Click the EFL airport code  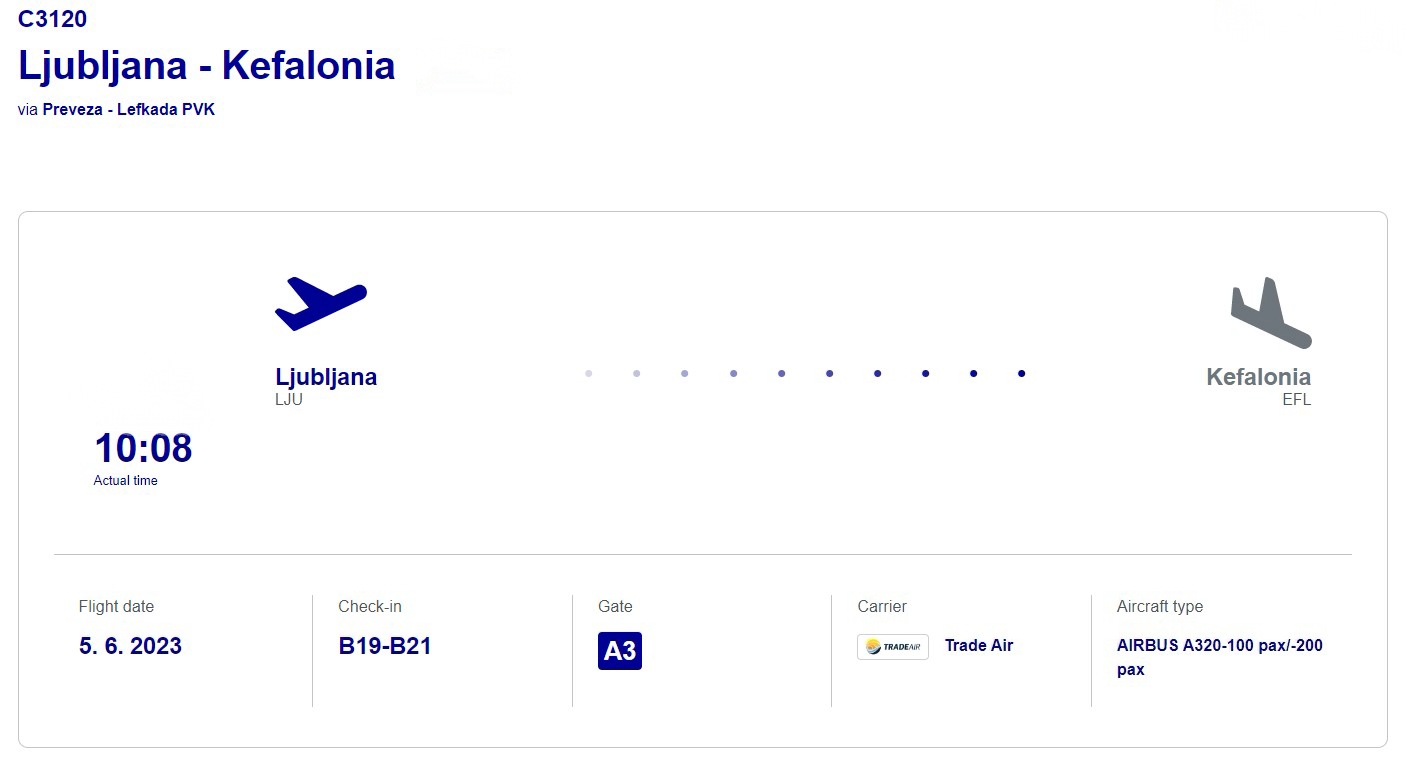pos(1297,400)
